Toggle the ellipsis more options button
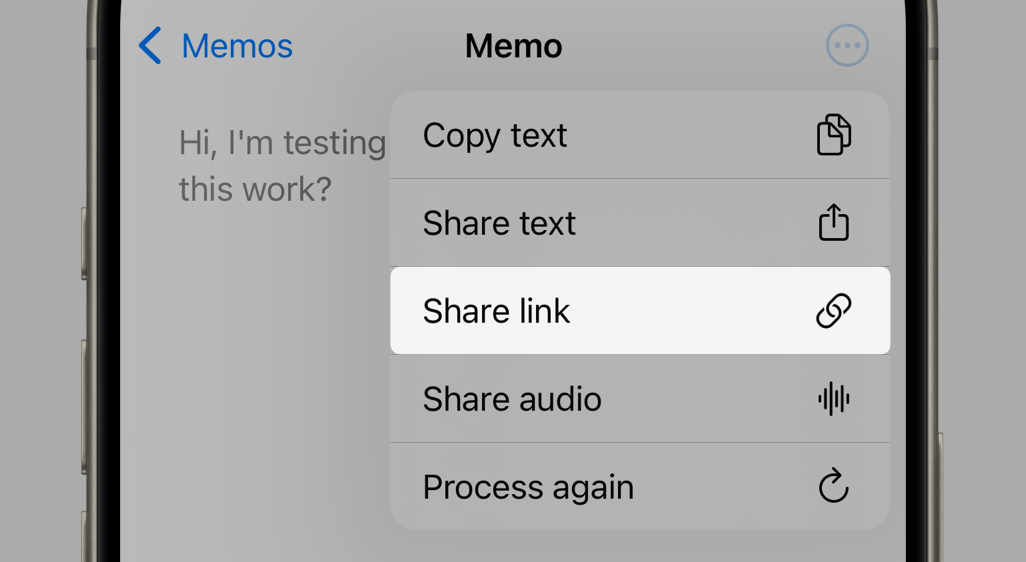This screenshot has width=1026, height=562. 847,46
